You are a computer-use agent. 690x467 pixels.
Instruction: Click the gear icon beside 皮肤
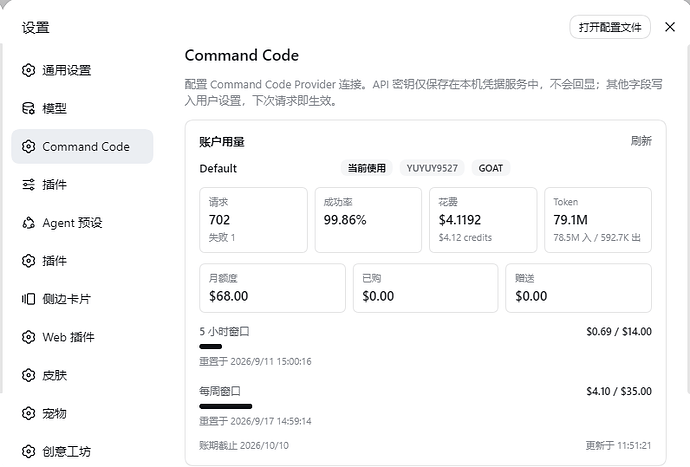(28, 375)
